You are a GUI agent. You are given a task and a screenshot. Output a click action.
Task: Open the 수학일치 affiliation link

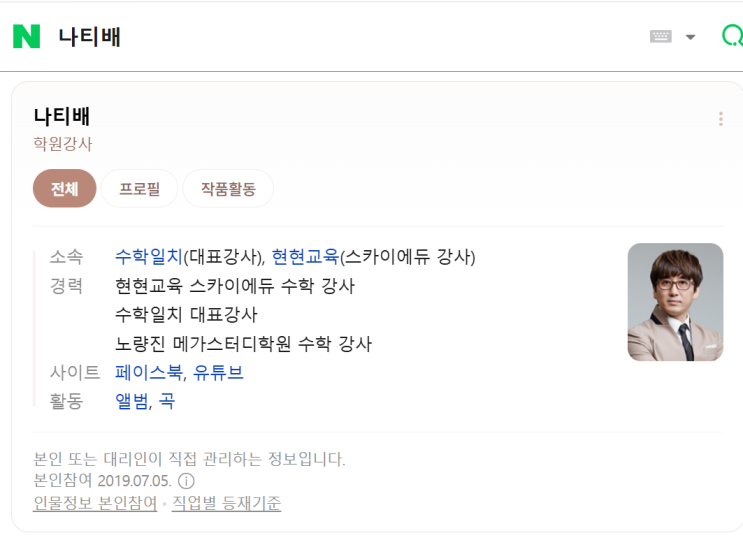tap(148, 257)
